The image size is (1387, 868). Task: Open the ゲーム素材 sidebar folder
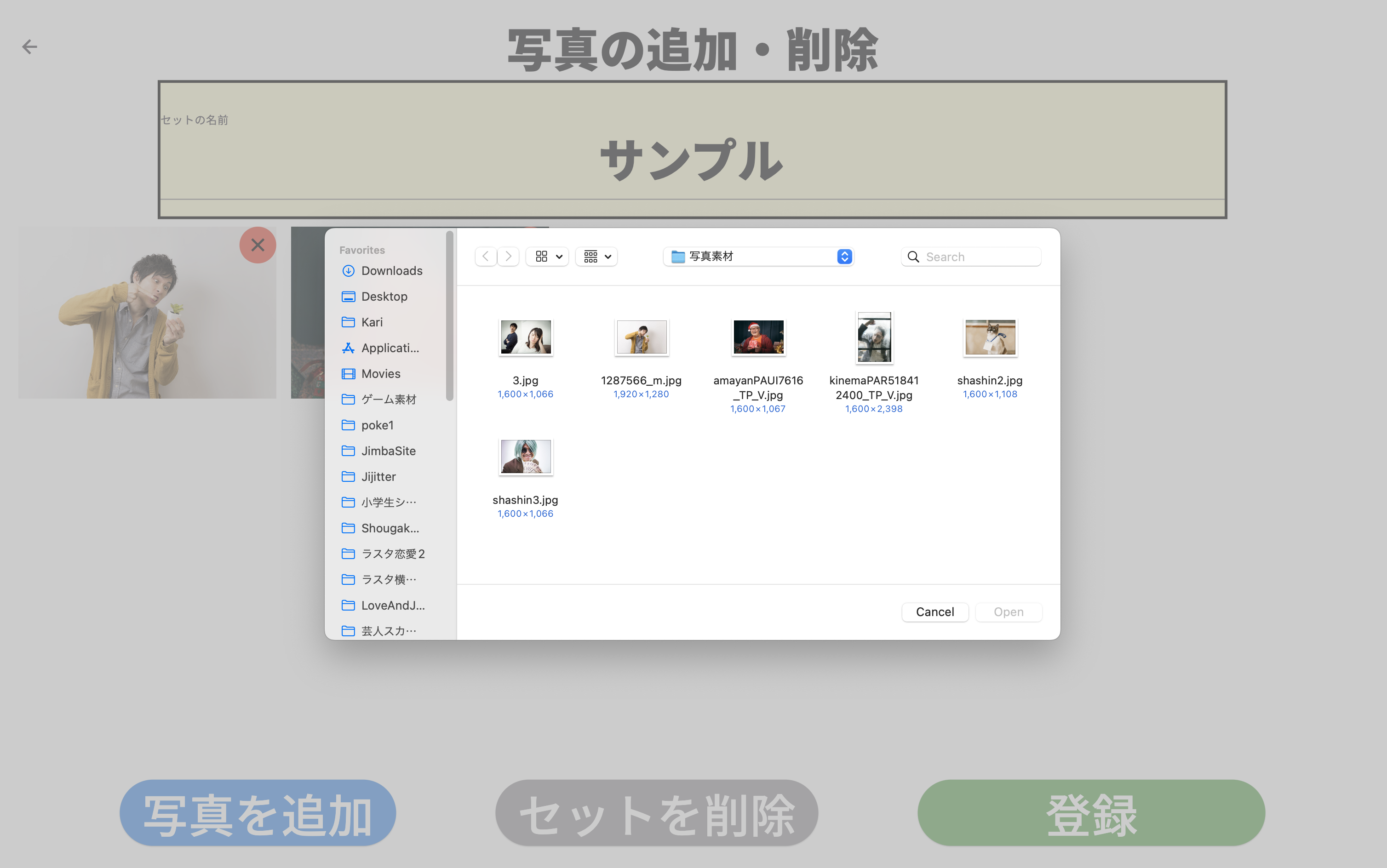click(x=388, y=399)
